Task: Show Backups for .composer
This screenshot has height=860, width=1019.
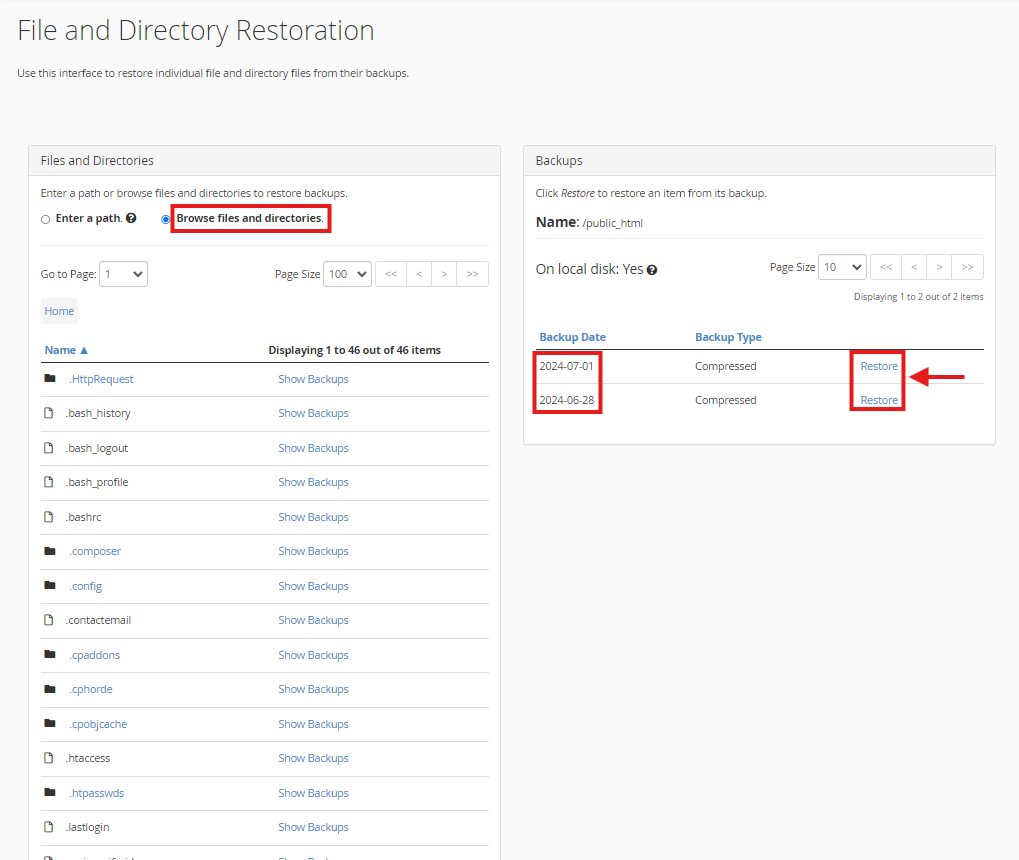Action: [313, 551]
